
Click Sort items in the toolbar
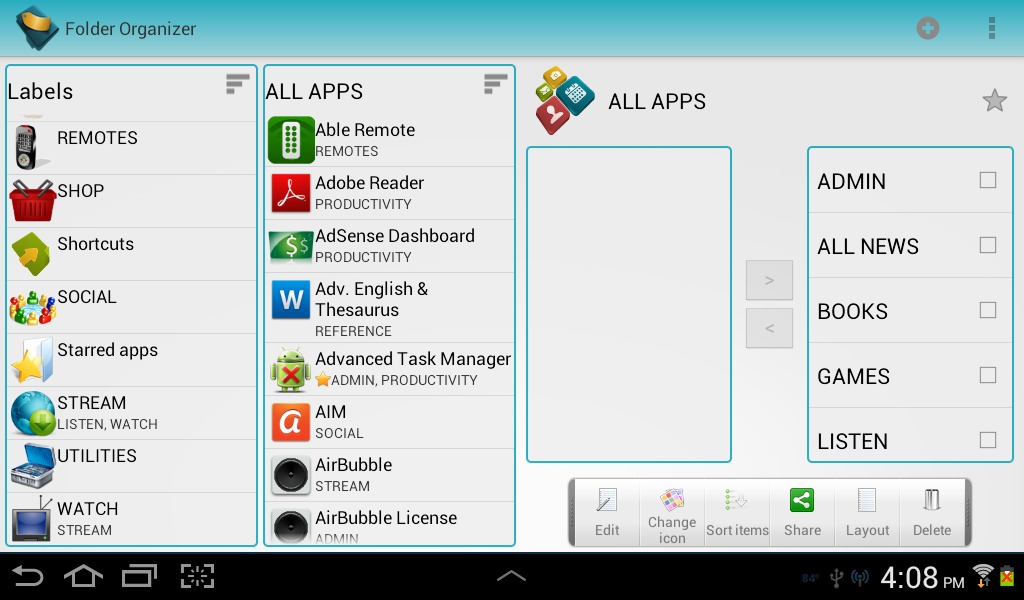[737, 513]
